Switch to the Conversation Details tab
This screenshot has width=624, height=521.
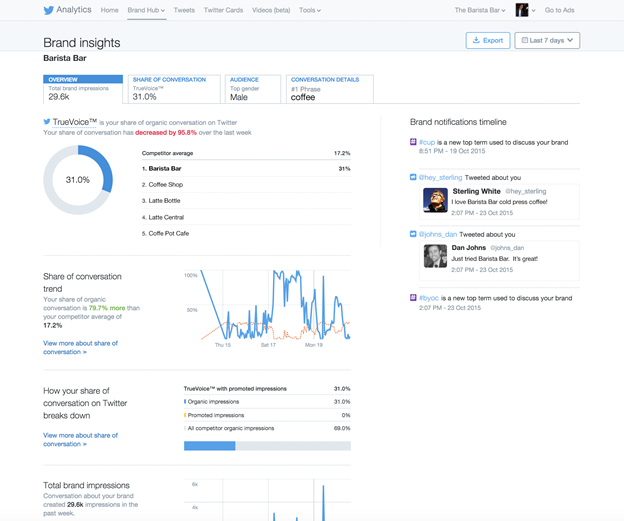pyautogui.click(x=330, y=89)
